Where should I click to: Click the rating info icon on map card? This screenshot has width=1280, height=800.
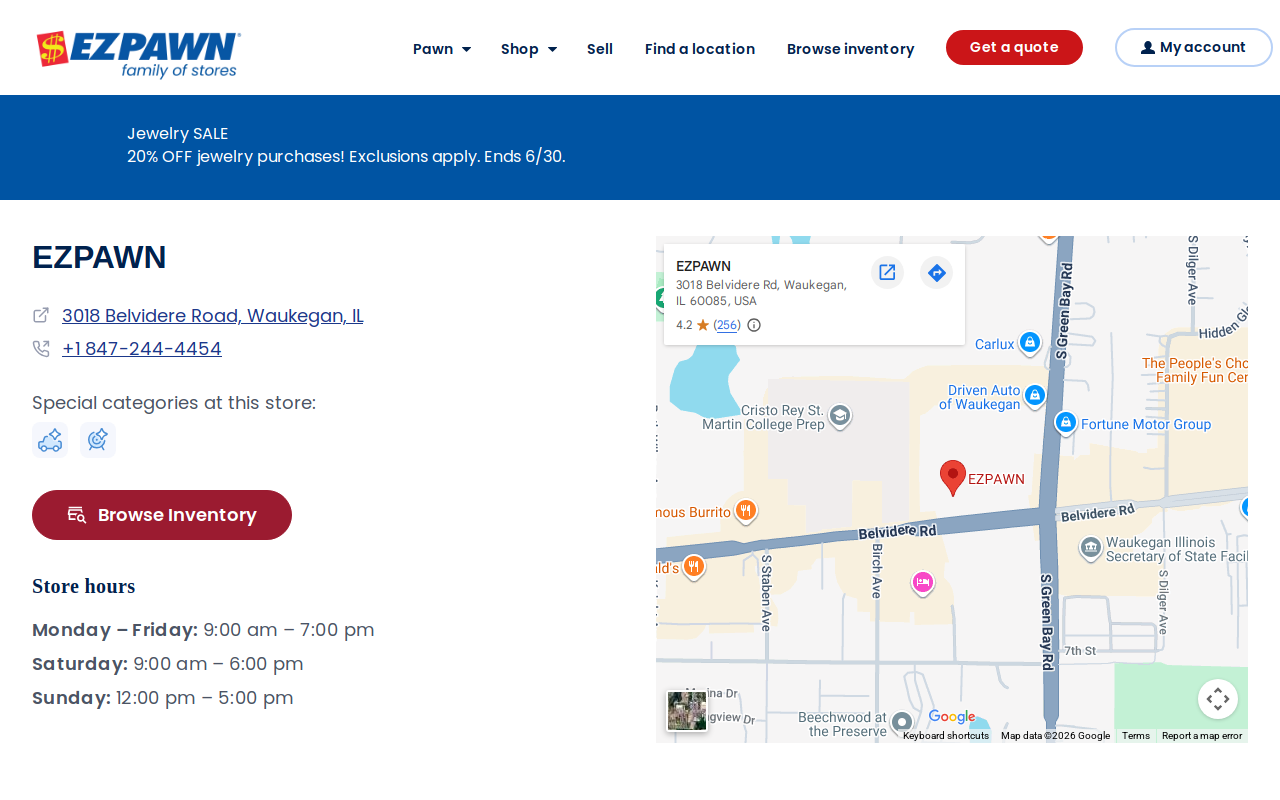(754, 325)
